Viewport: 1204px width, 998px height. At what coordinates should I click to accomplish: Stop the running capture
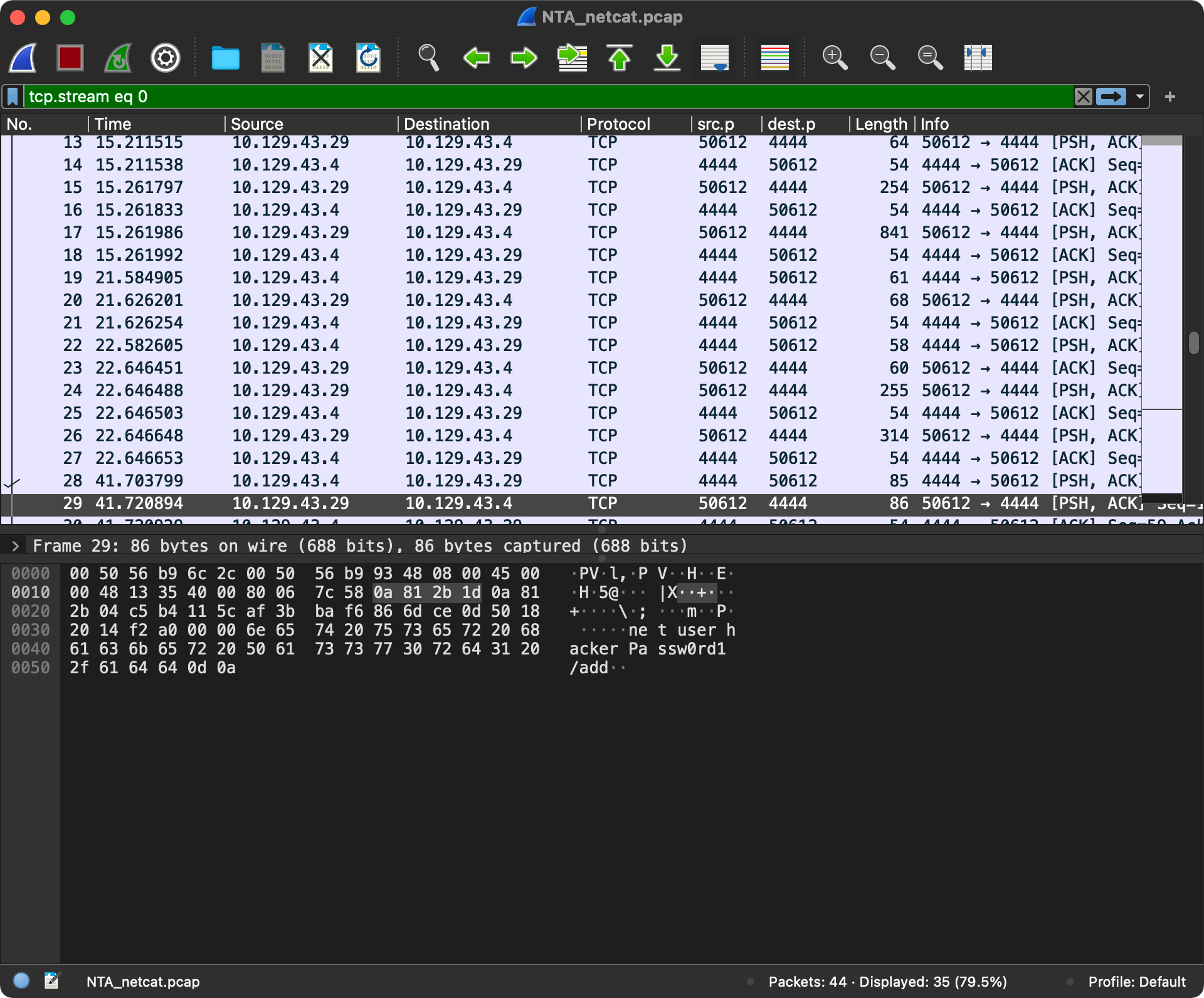[70, 58]
